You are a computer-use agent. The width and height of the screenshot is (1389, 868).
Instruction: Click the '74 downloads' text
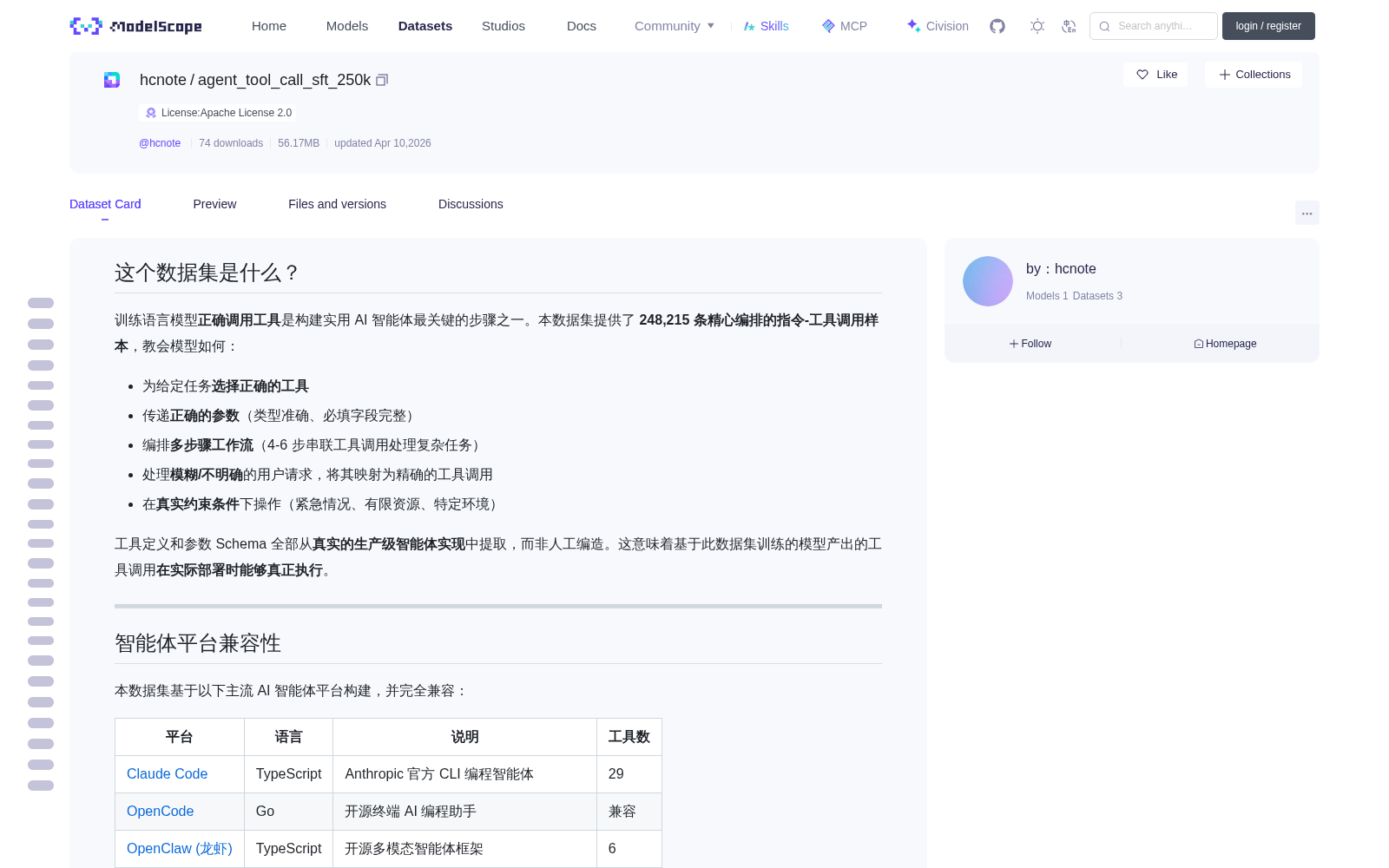(x=231, y=143)
